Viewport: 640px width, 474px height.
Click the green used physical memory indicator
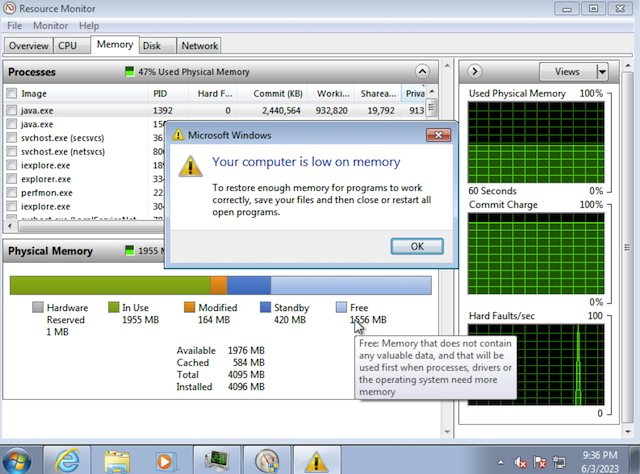[x=129, y=72]
